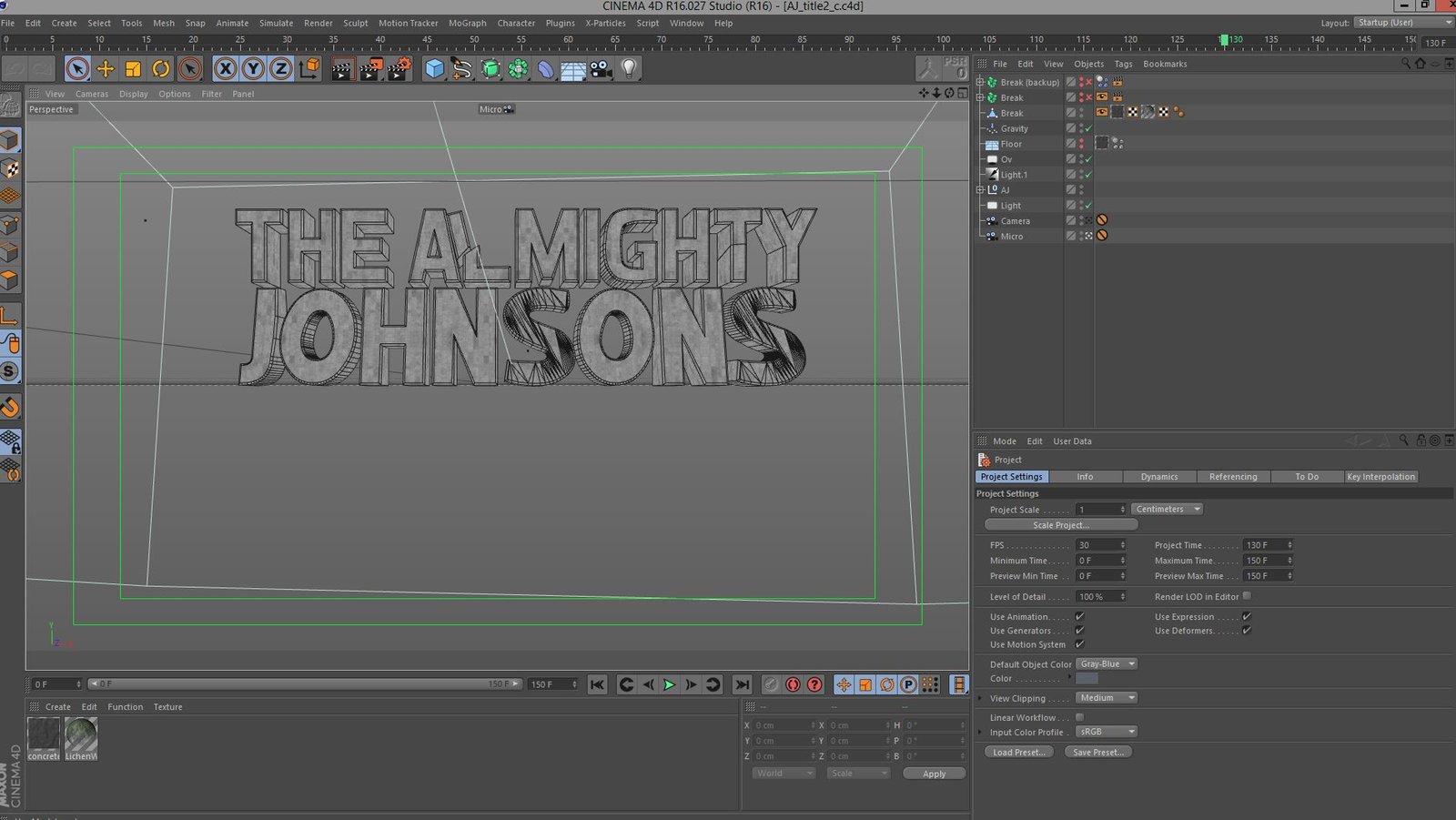Open the Centimeters unit dropdown
The width and height of the screenshot is (1456, 820).
tap(1168, 510)
